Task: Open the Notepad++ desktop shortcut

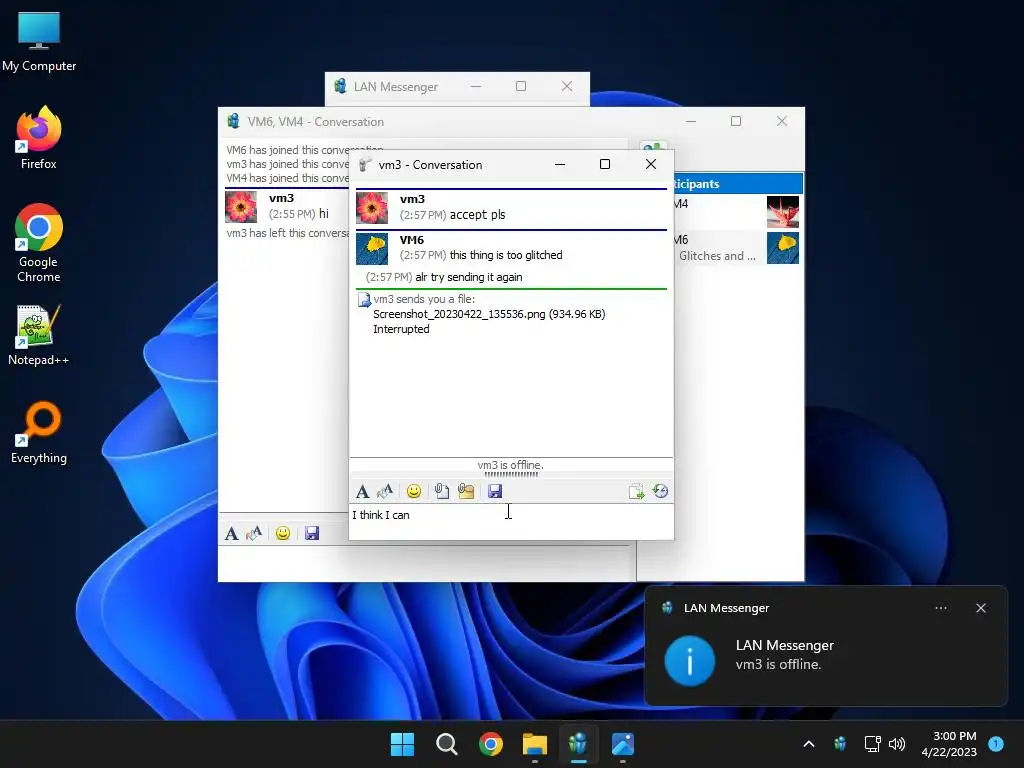Action: (x=39, y=335)
